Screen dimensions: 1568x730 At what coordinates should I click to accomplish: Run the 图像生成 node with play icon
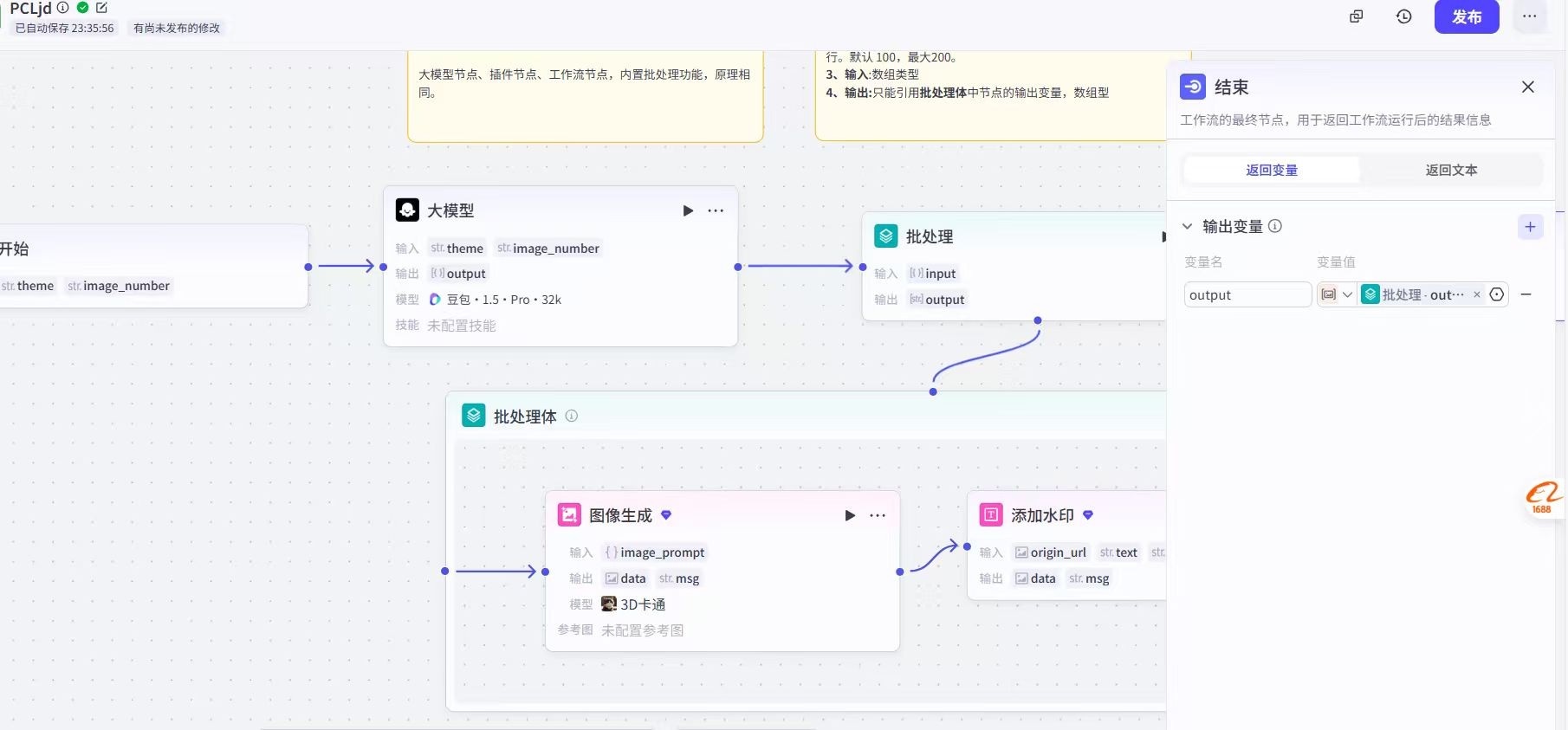(x=850, y=515)
